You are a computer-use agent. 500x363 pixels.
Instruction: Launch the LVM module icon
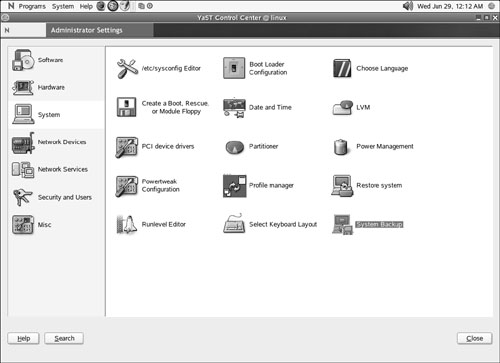click(x=343, y=107)
